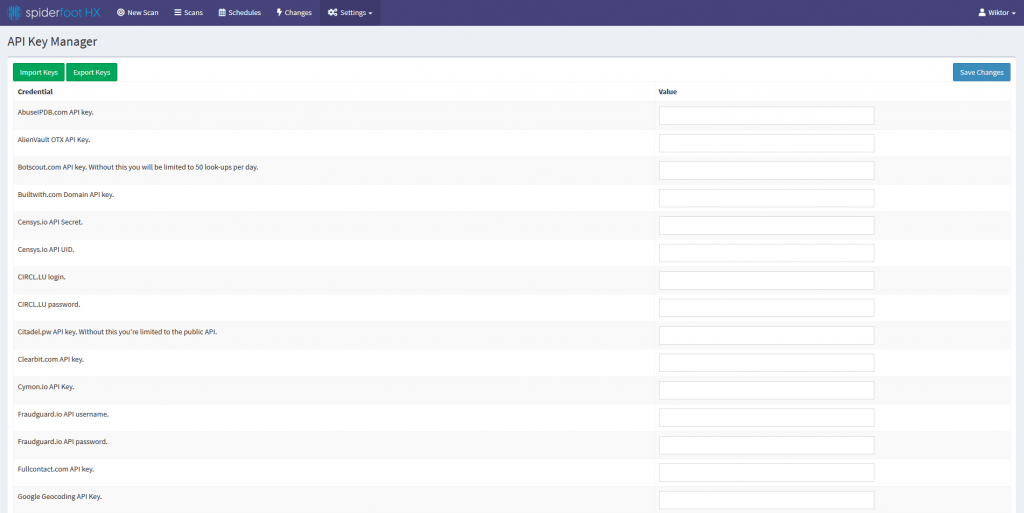1024x513 pixels.
Task: Click the Google Geocoding API Key label
Action: click(59, 496)
